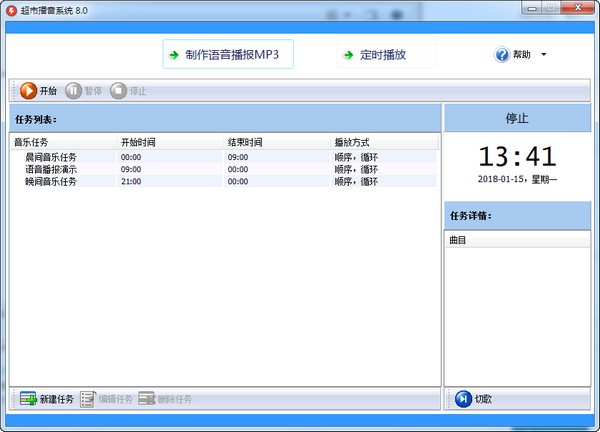Expand the 帮助 dropdown arrow
The height and width of the screenshot is (432, 600).
pyautogui.click(x=543, y=55)
